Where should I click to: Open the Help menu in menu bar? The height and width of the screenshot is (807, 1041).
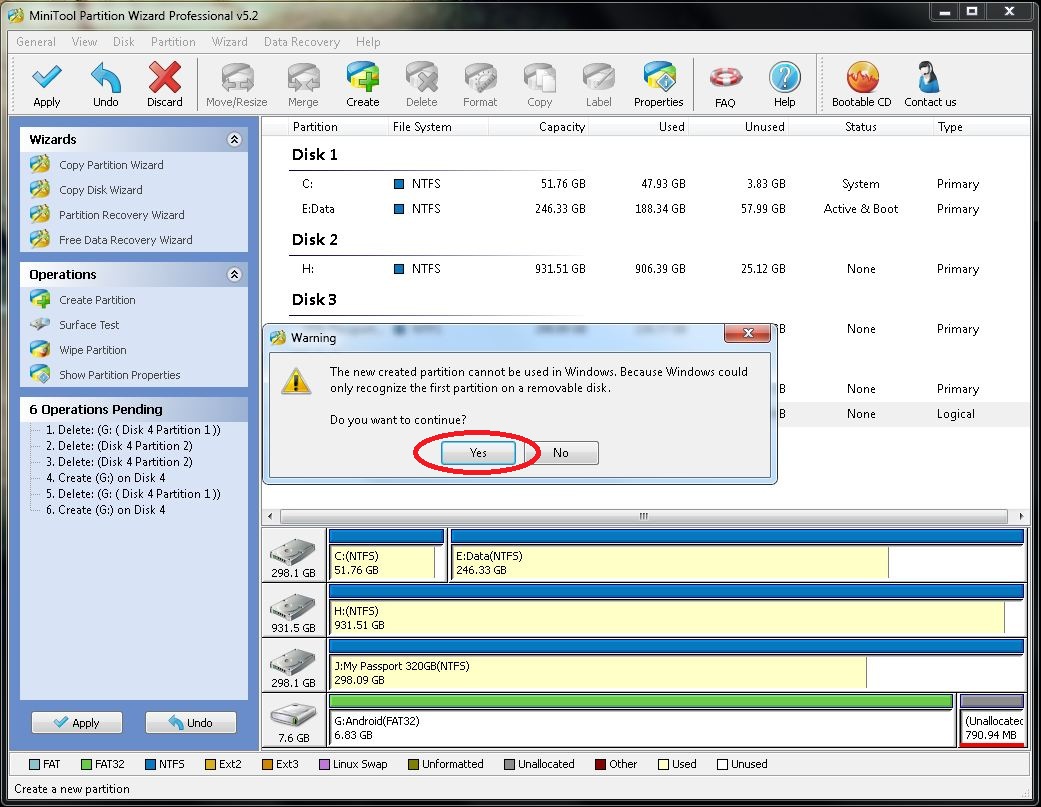click(368, 42)
